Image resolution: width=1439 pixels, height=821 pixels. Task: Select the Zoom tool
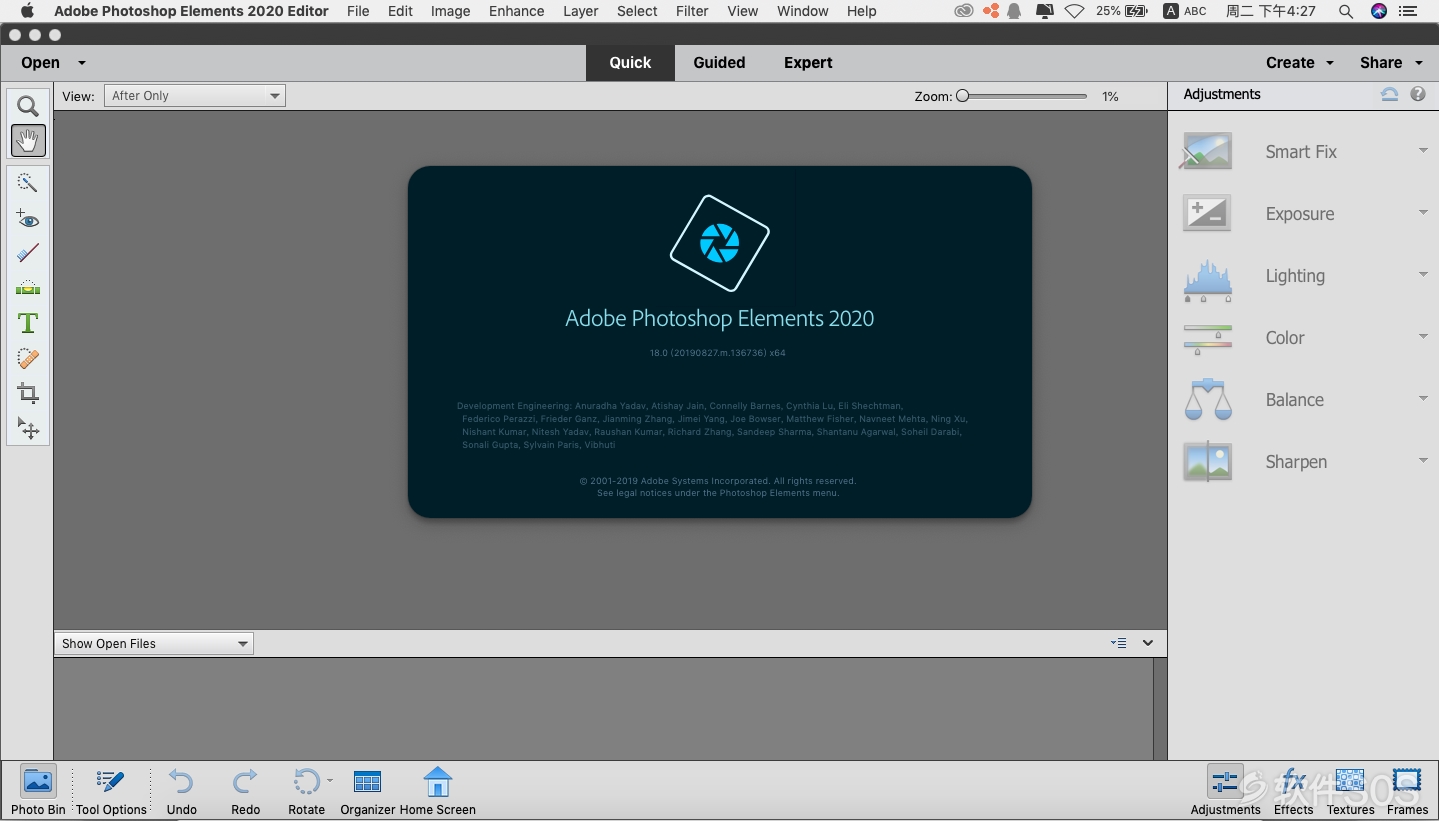[28, 106]
